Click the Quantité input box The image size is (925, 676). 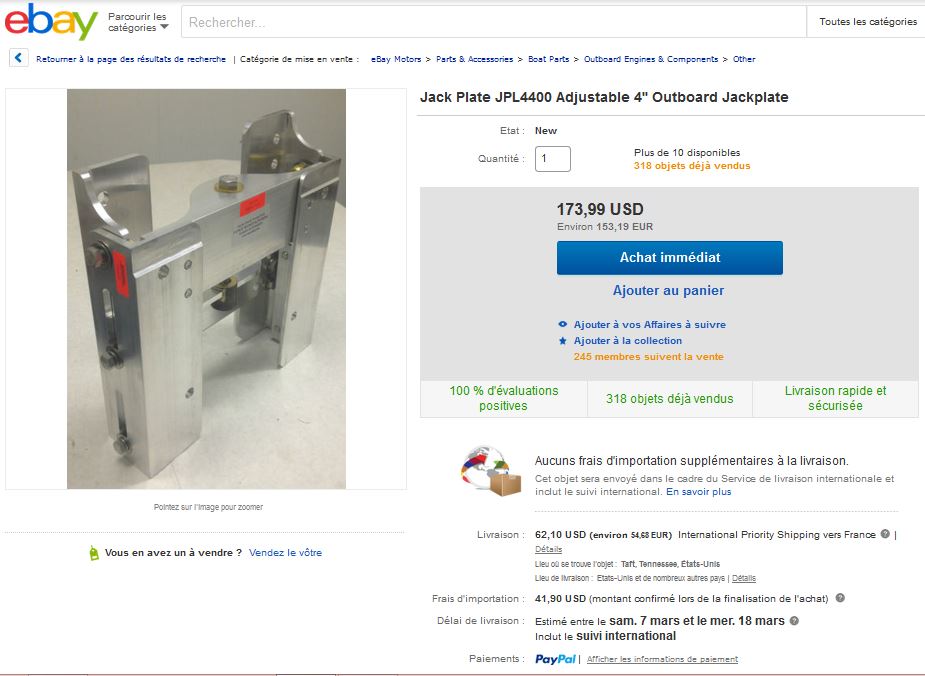coord(553,159)
